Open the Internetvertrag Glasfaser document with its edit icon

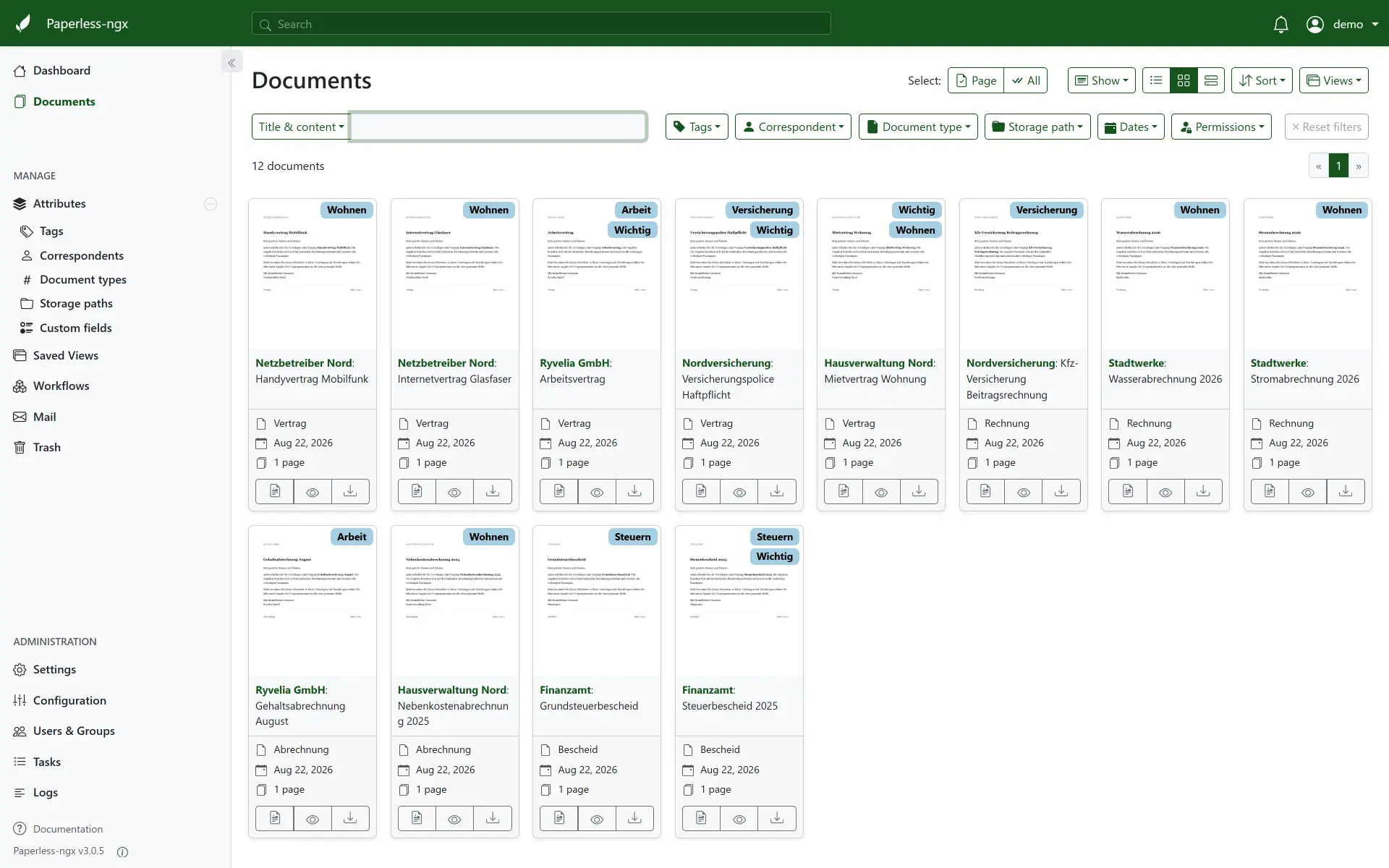(x=417, y=492)
